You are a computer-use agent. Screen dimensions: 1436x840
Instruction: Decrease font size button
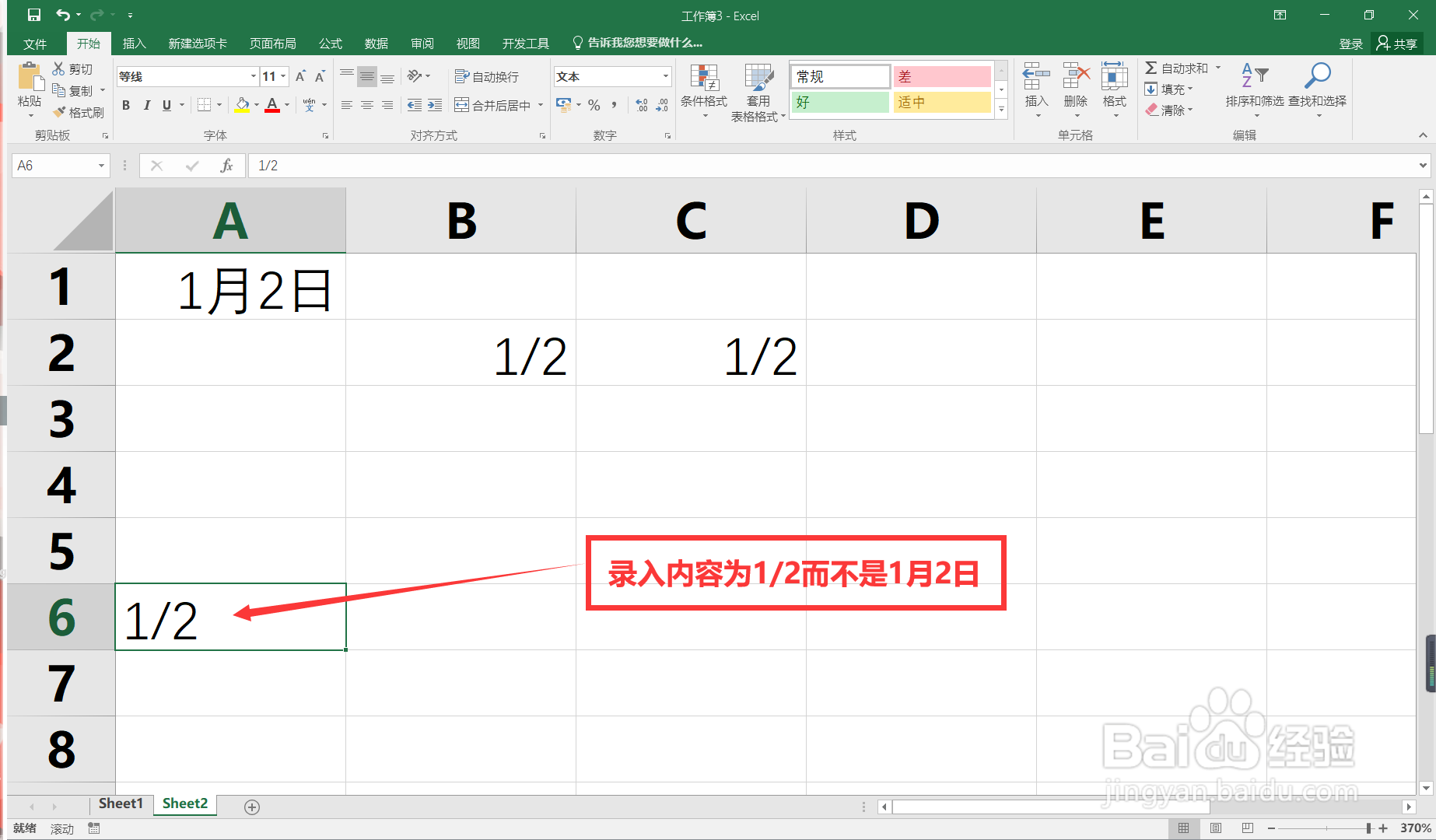coord(320,76)
